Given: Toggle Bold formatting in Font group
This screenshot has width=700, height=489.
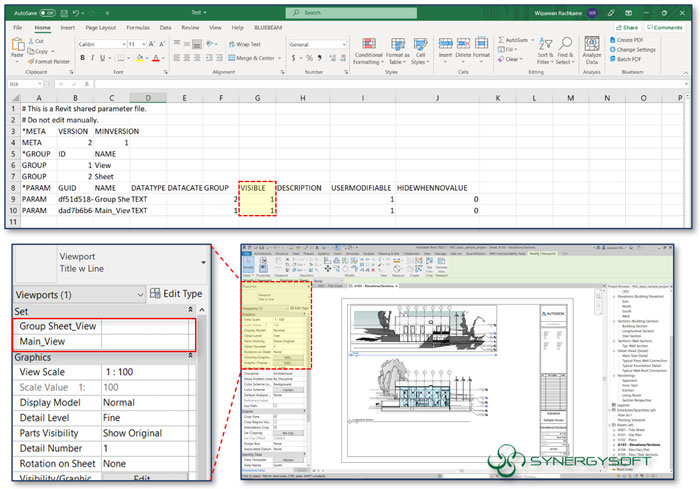Looking at the screenshot, I should tap(83, 58).
